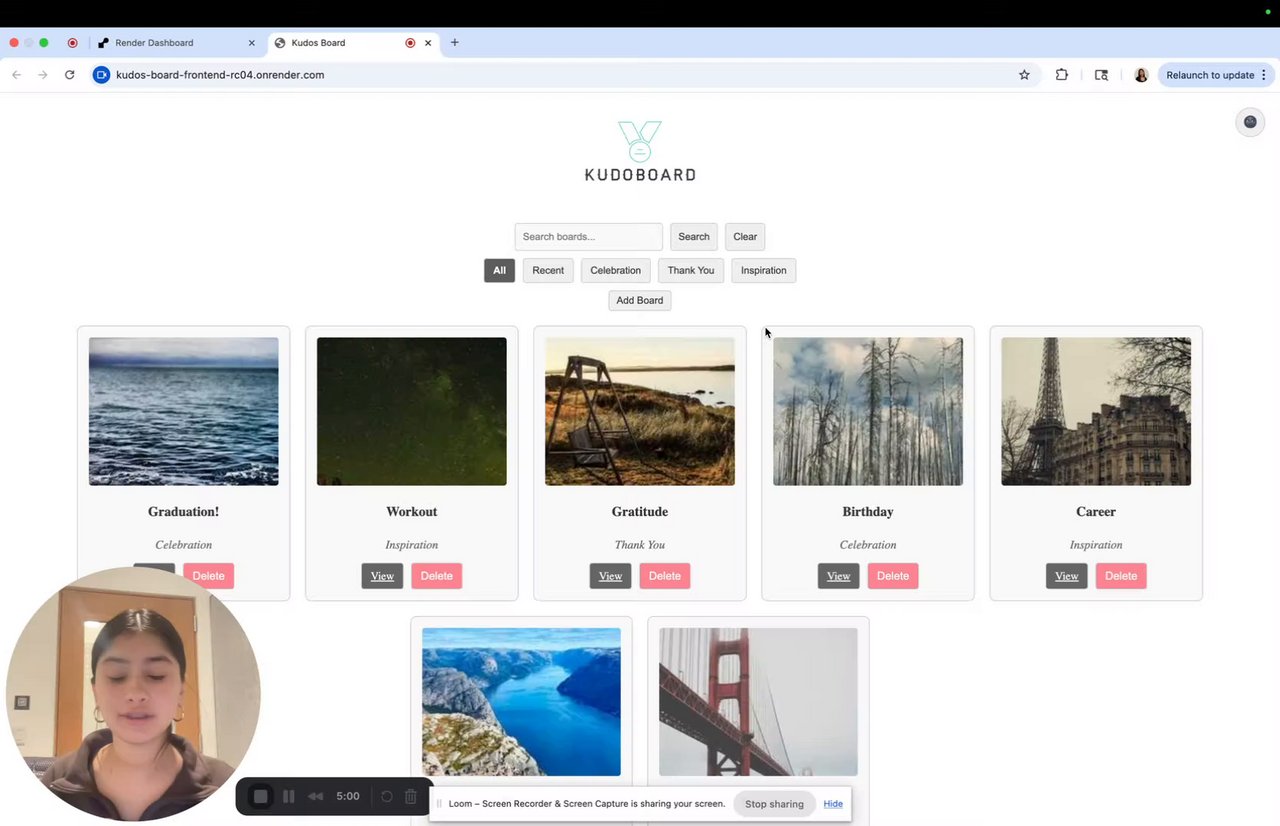This screenshot has width=1280, height=826.
Task: Click the Gratitude board title
Action: [640, 512]
